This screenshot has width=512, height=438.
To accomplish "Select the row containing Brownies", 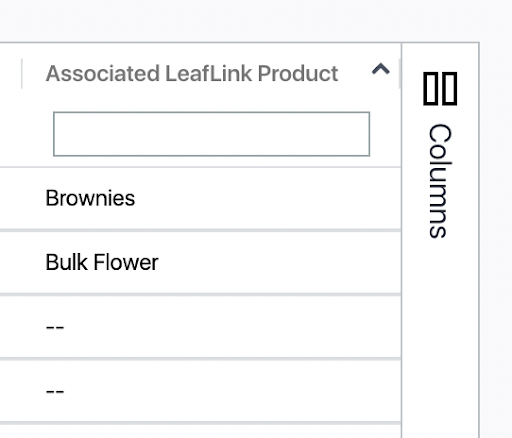I will [200, 198].
